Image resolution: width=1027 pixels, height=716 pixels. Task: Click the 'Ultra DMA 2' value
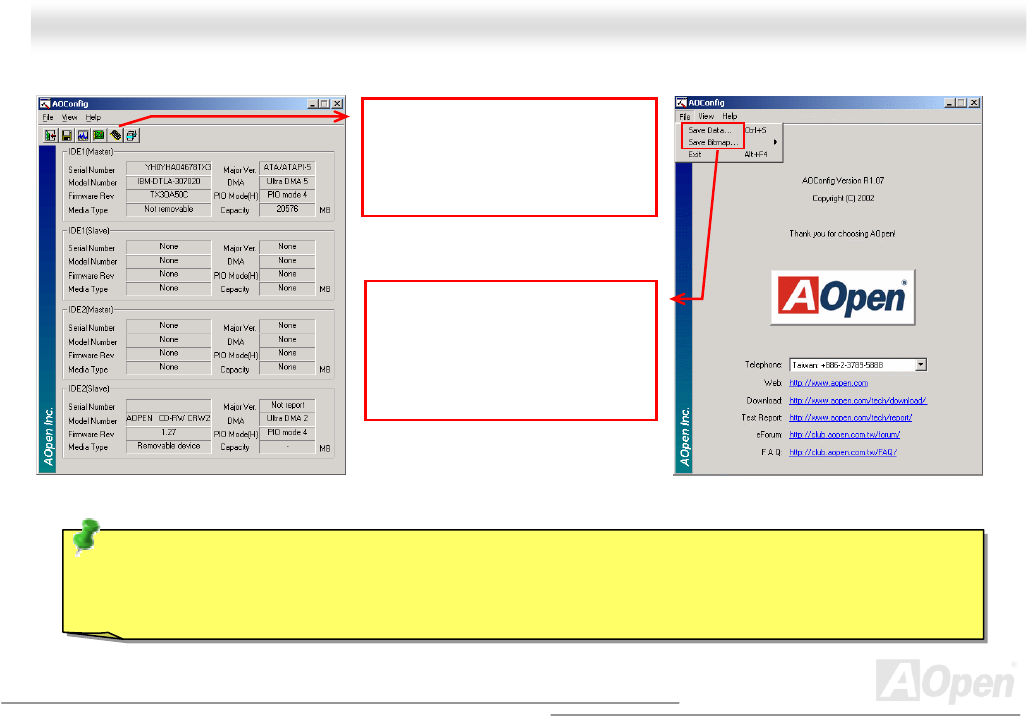288,419
